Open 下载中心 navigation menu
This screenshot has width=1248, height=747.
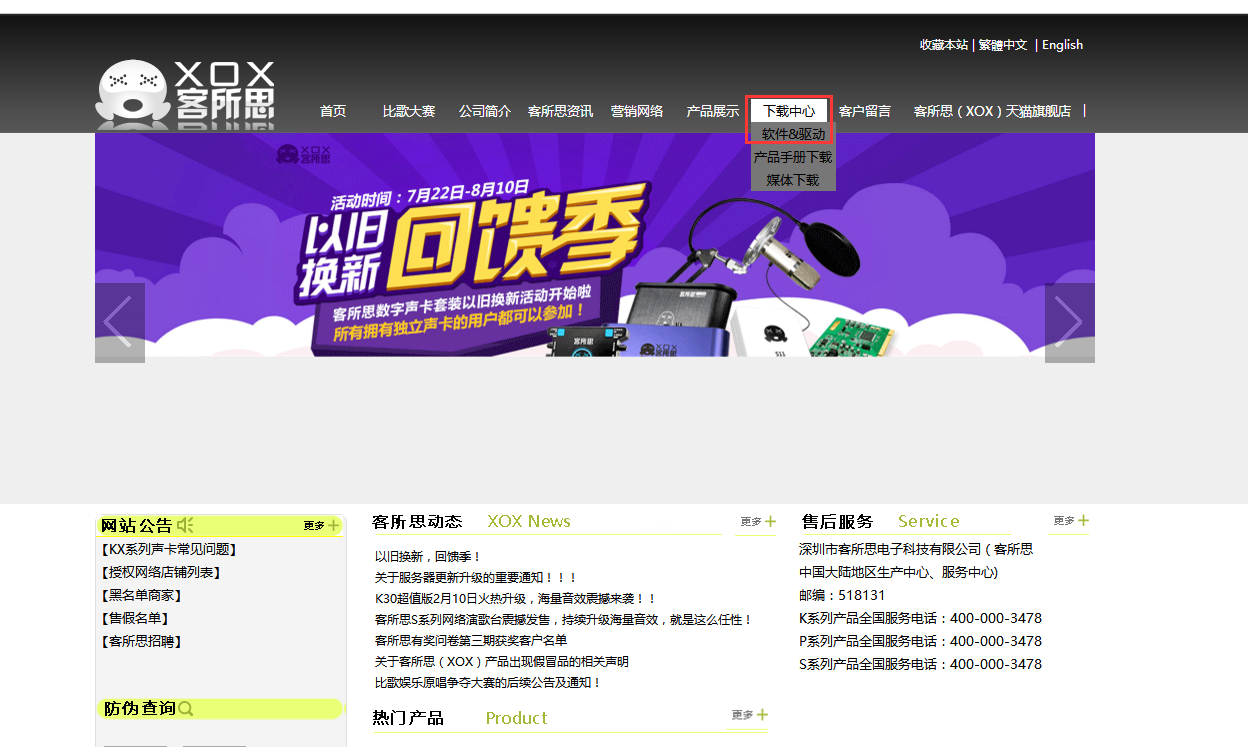pyautogui.click(x=789, y=111)
